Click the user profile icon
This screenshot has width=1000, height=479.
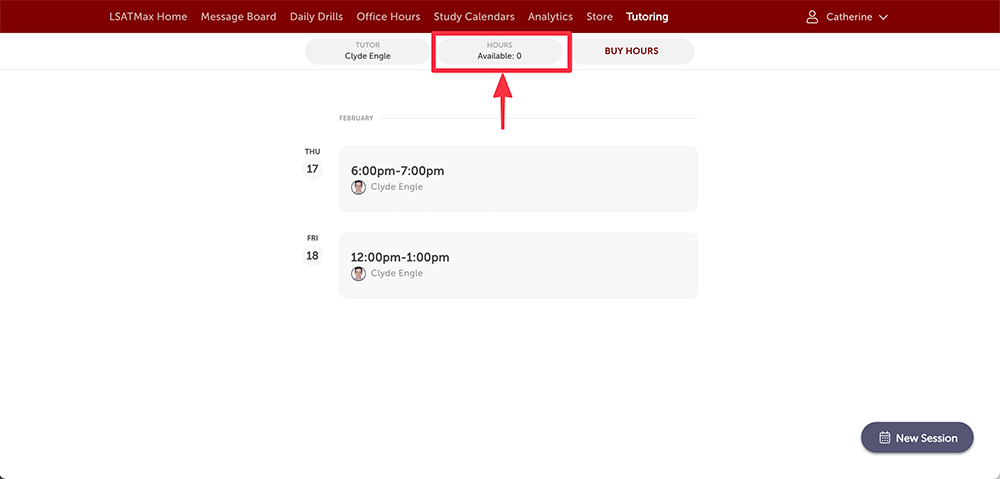[812, 17]
